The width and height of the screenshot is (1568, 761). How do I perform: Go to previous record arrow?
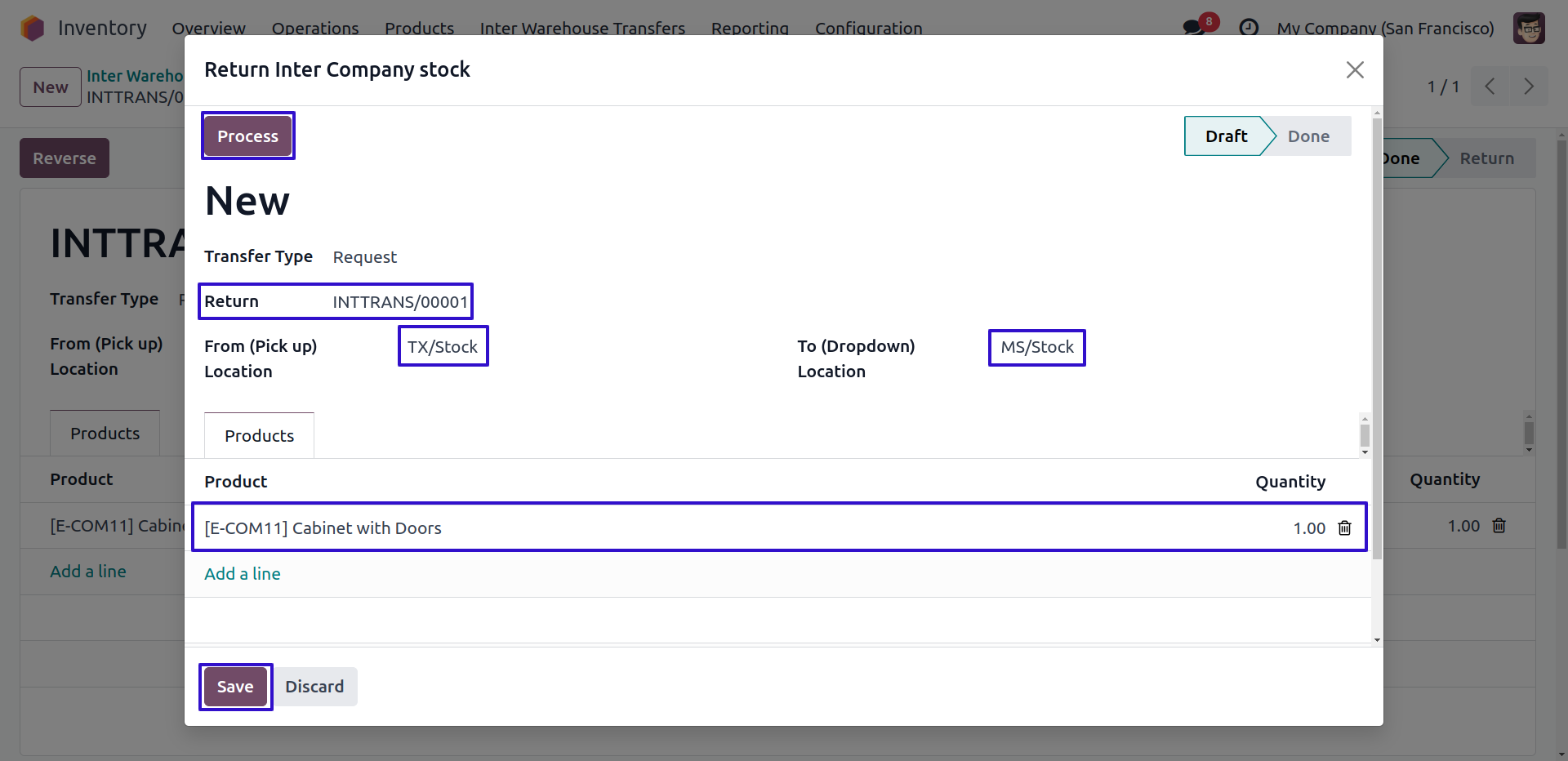pyautogui.click(x=1490, y=87)
